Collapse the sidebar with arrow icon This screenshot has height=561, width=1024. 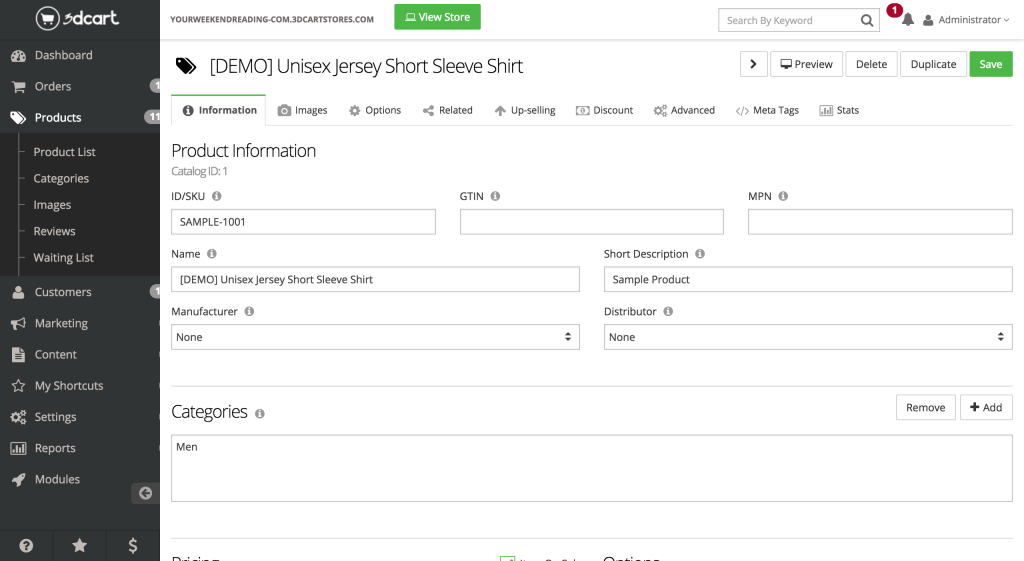click(x=145, y=493)
